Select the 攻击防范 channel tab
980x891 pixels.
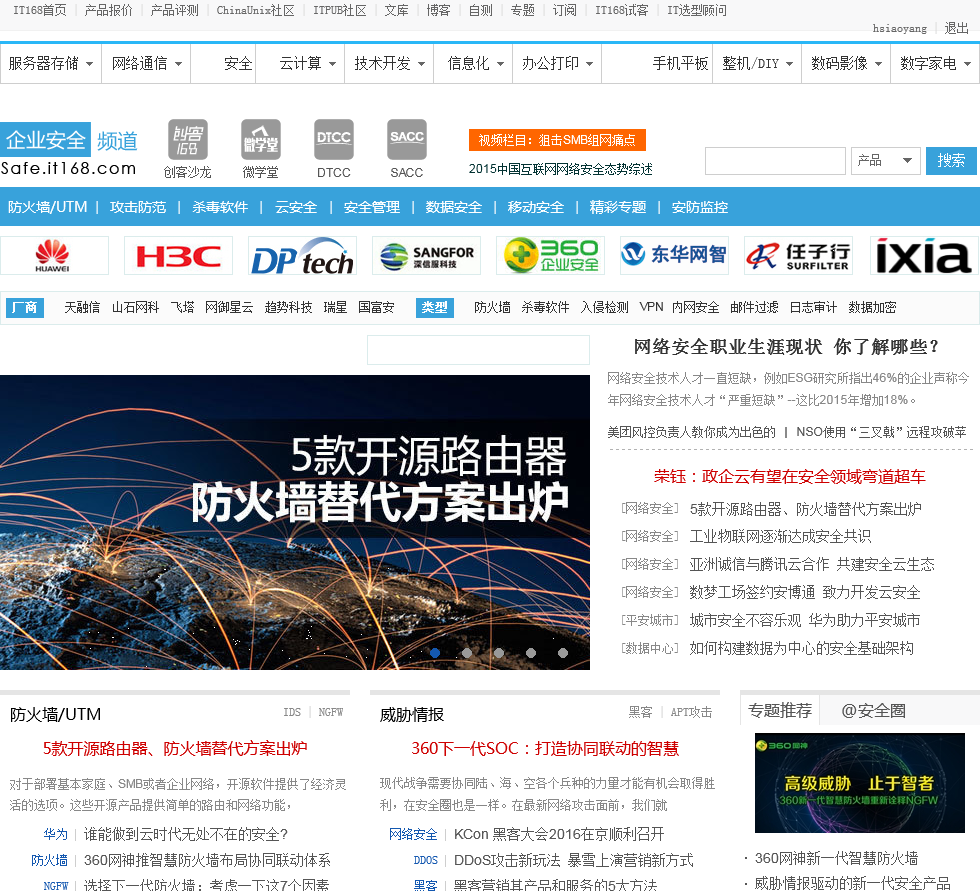138,207
